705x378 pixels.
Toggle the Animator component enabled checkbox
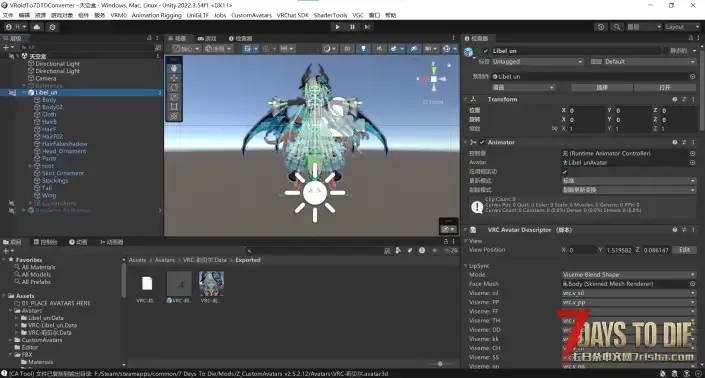click(482, 142)
